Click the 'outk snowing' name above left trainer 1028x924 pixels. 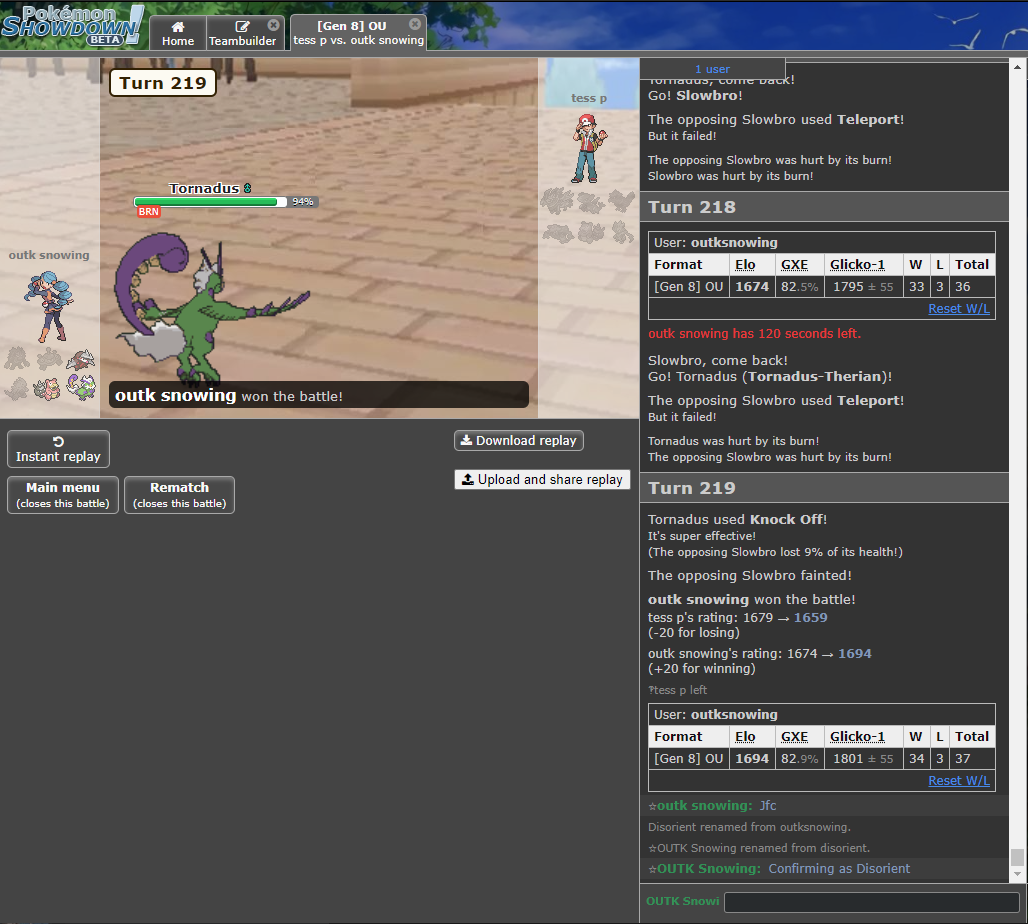[49, 255]
